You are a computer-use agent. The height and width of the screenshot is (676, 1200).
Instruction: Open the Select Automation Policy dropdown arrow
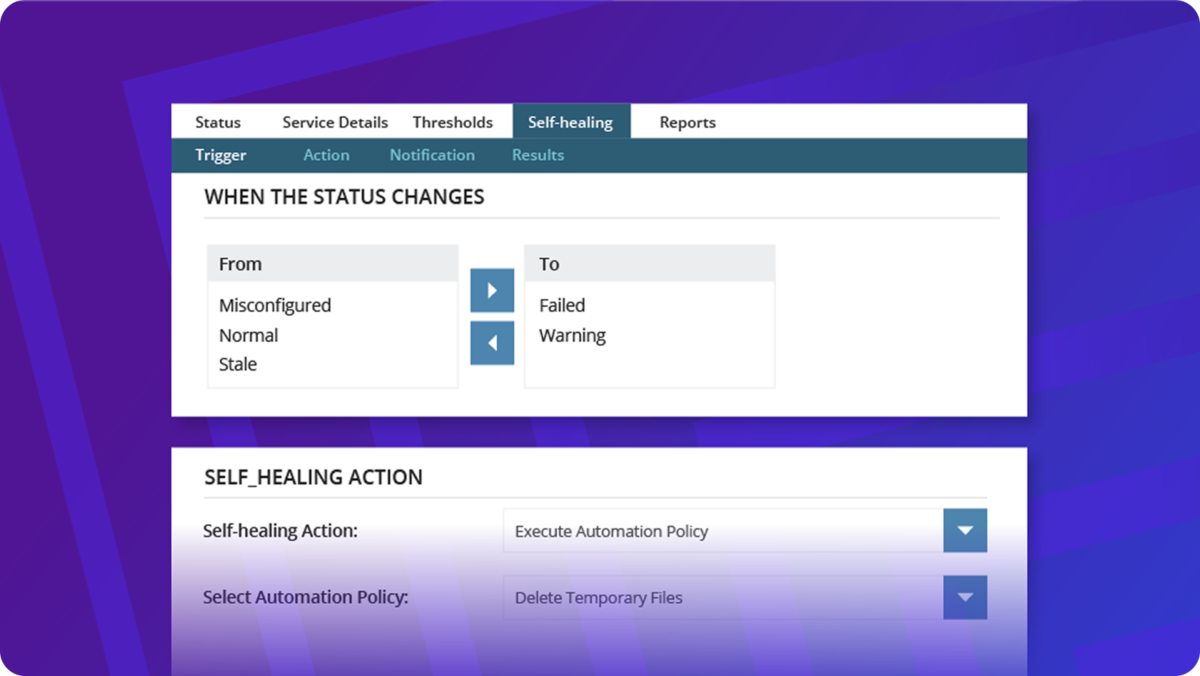(965, 598)
